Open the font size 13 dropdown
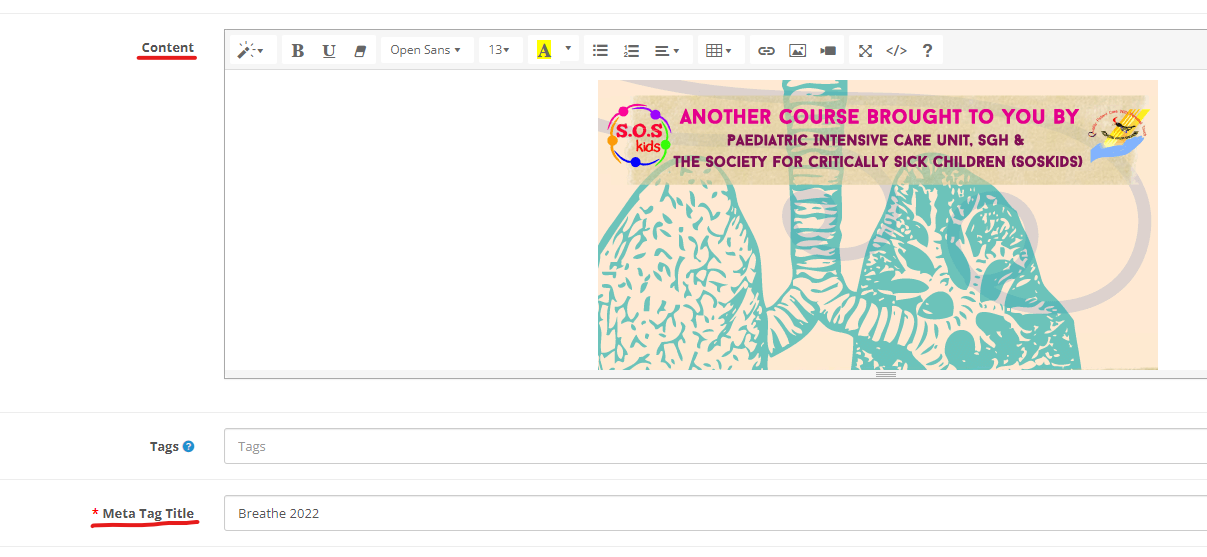Image resolution: width=1207 pixels, height=557 pixels. (500, 50)
